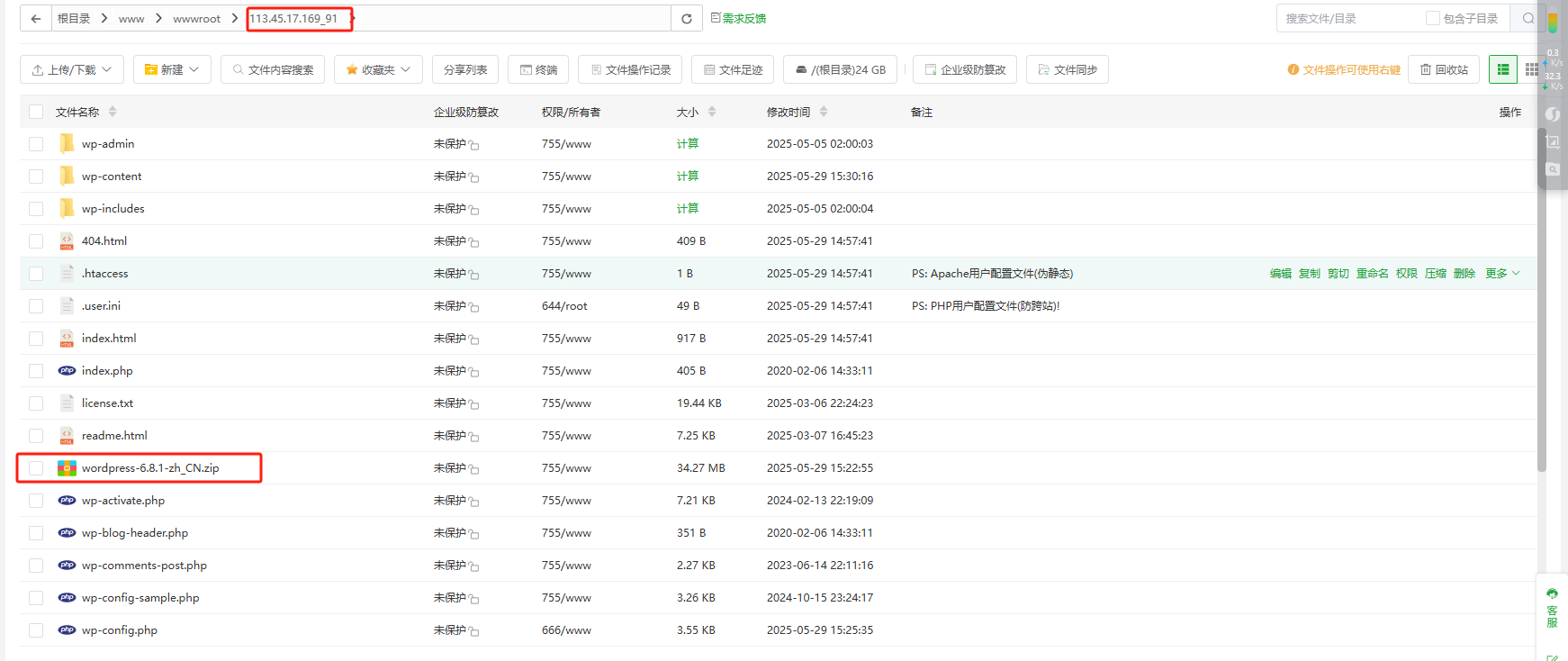The image size is (1568, 661).
Task: Expand the chevron after 根目录 breadcrumb
Action: point(104,18)
